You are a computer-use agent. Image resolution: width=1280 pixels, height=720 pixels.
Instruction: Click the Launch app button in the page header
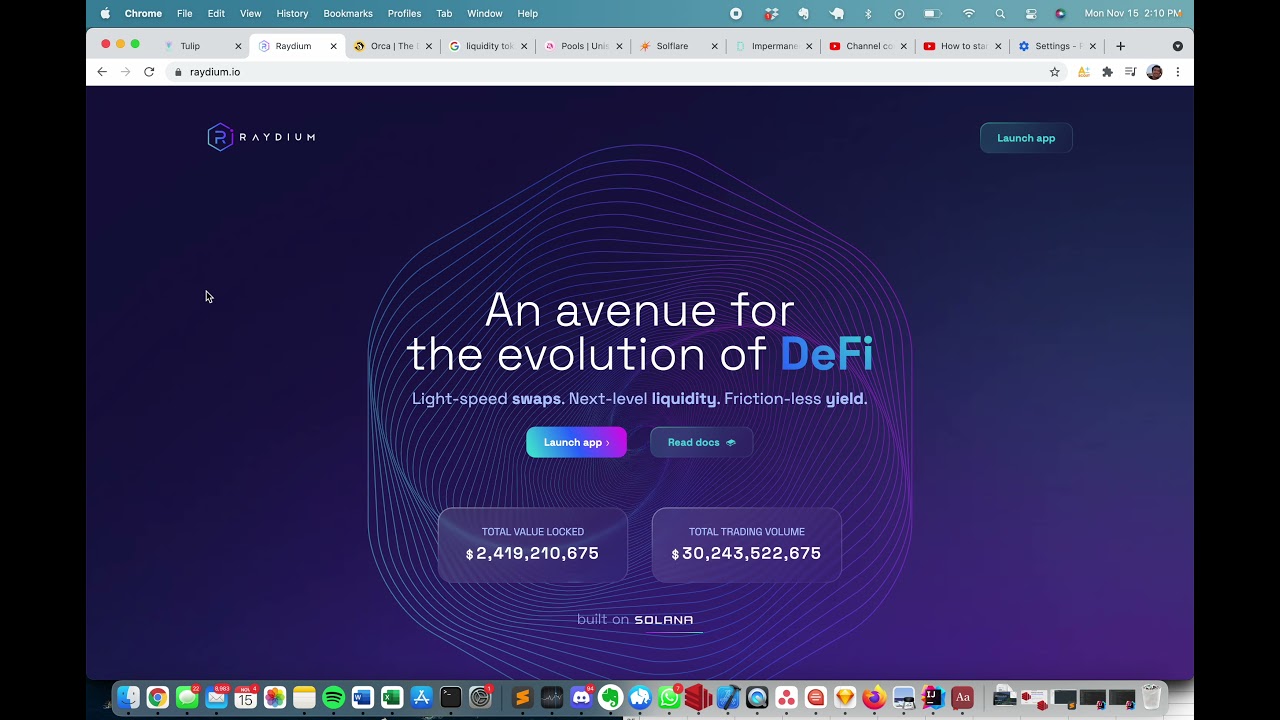(1026, 138)
